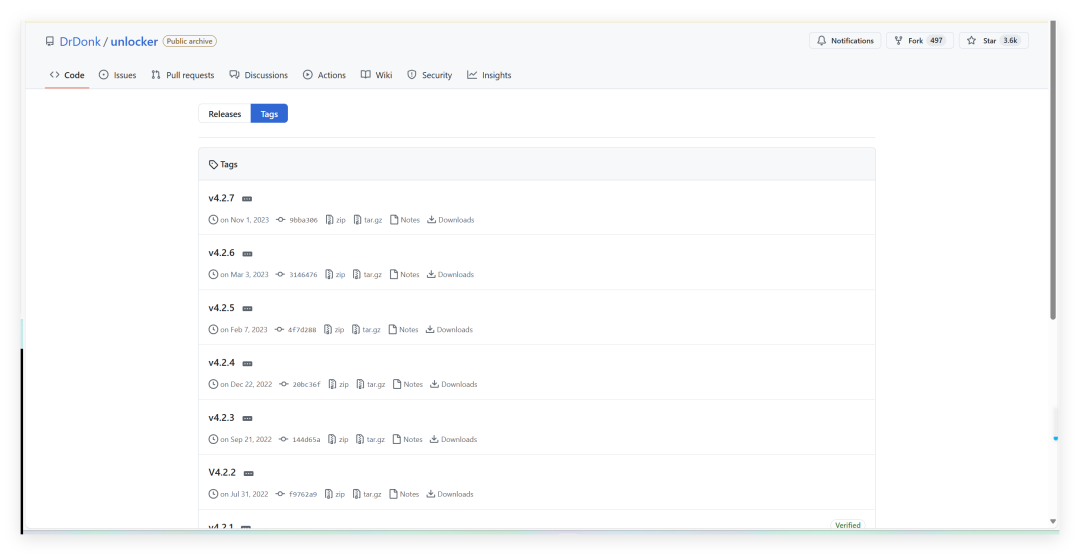Open Downloads for v4.2.3
The height and width of the screenshot is (555, 1080).
tap(453, 439)
